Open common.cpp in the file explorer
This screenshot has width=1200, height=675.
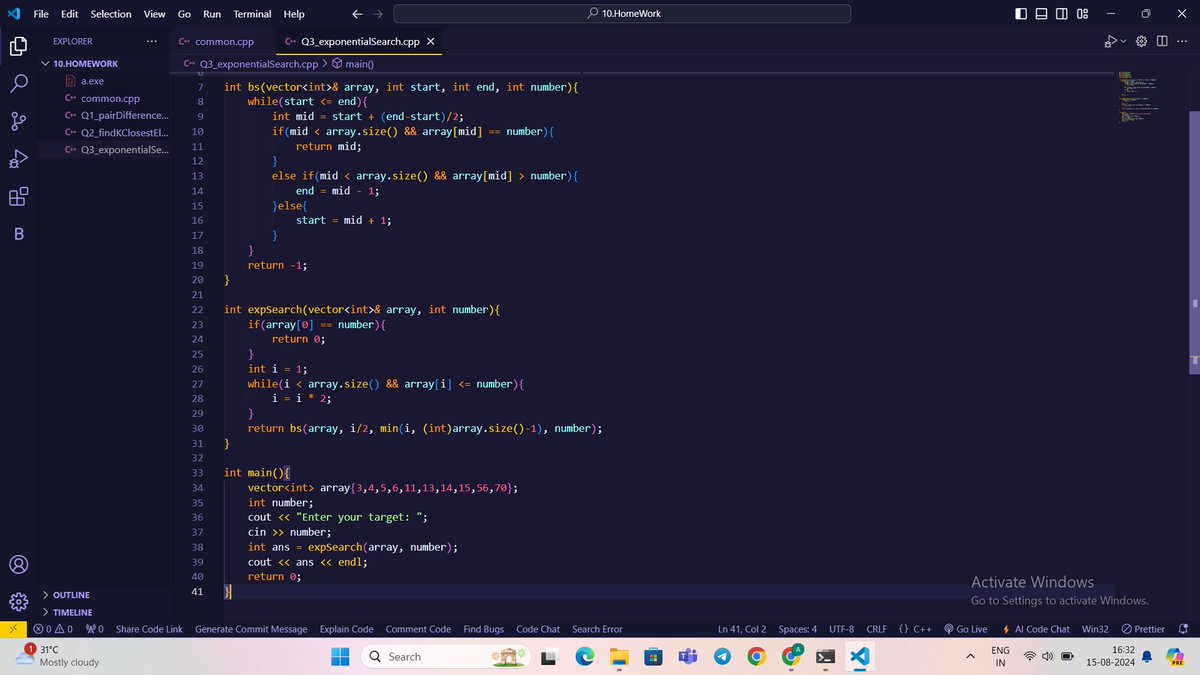110,99
